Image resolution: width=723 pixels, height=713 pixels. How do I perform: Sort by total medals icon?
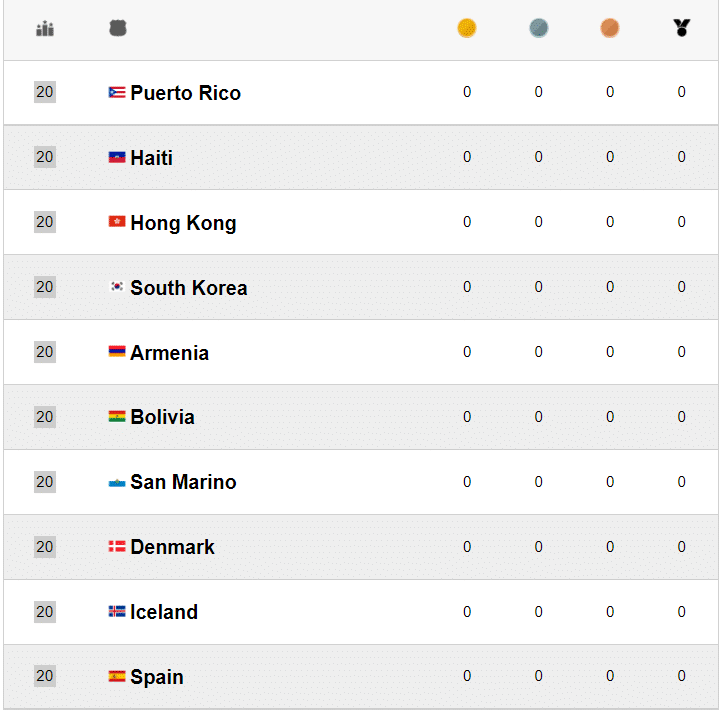[x=682, y=29]
